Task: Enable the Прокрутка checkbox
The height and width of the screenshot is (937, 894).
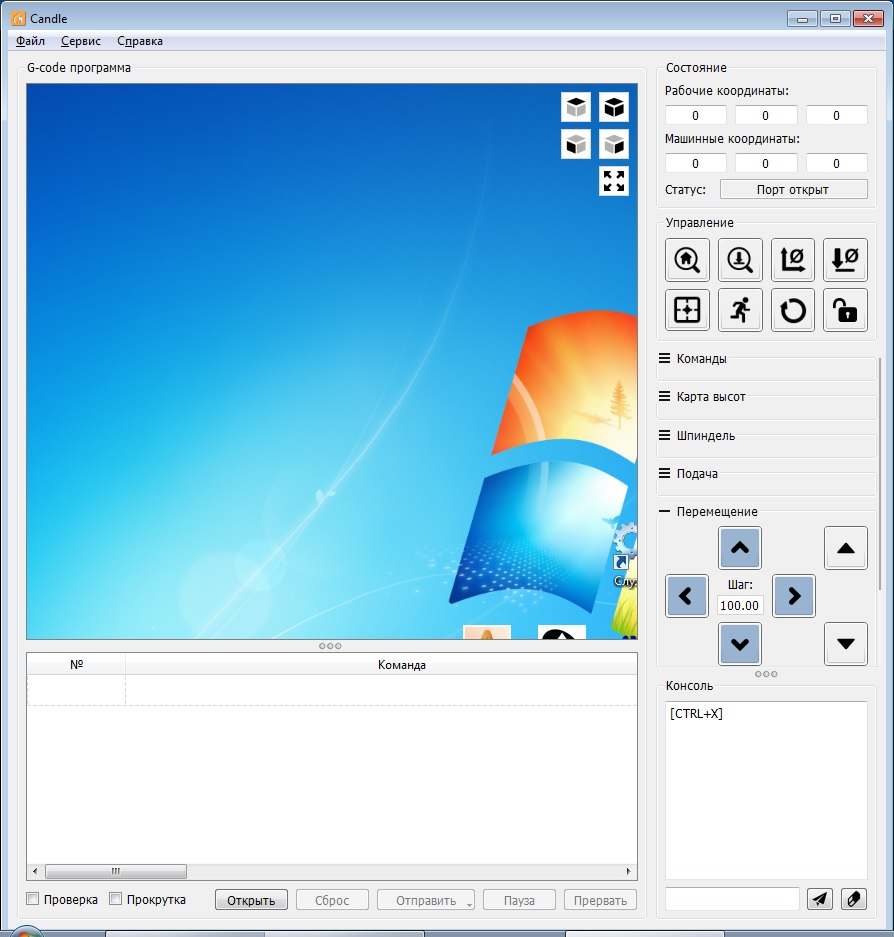Action: pos(115,899)
